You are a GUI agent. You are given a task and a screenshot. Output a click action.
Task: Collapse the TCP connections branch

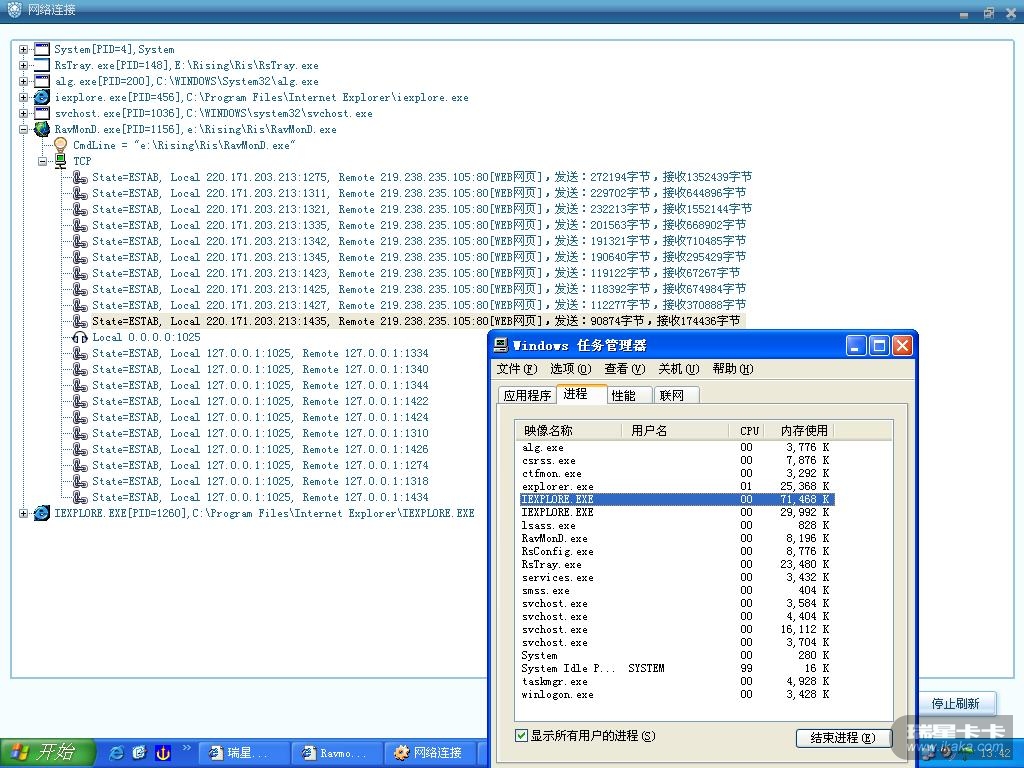[43, 161]
